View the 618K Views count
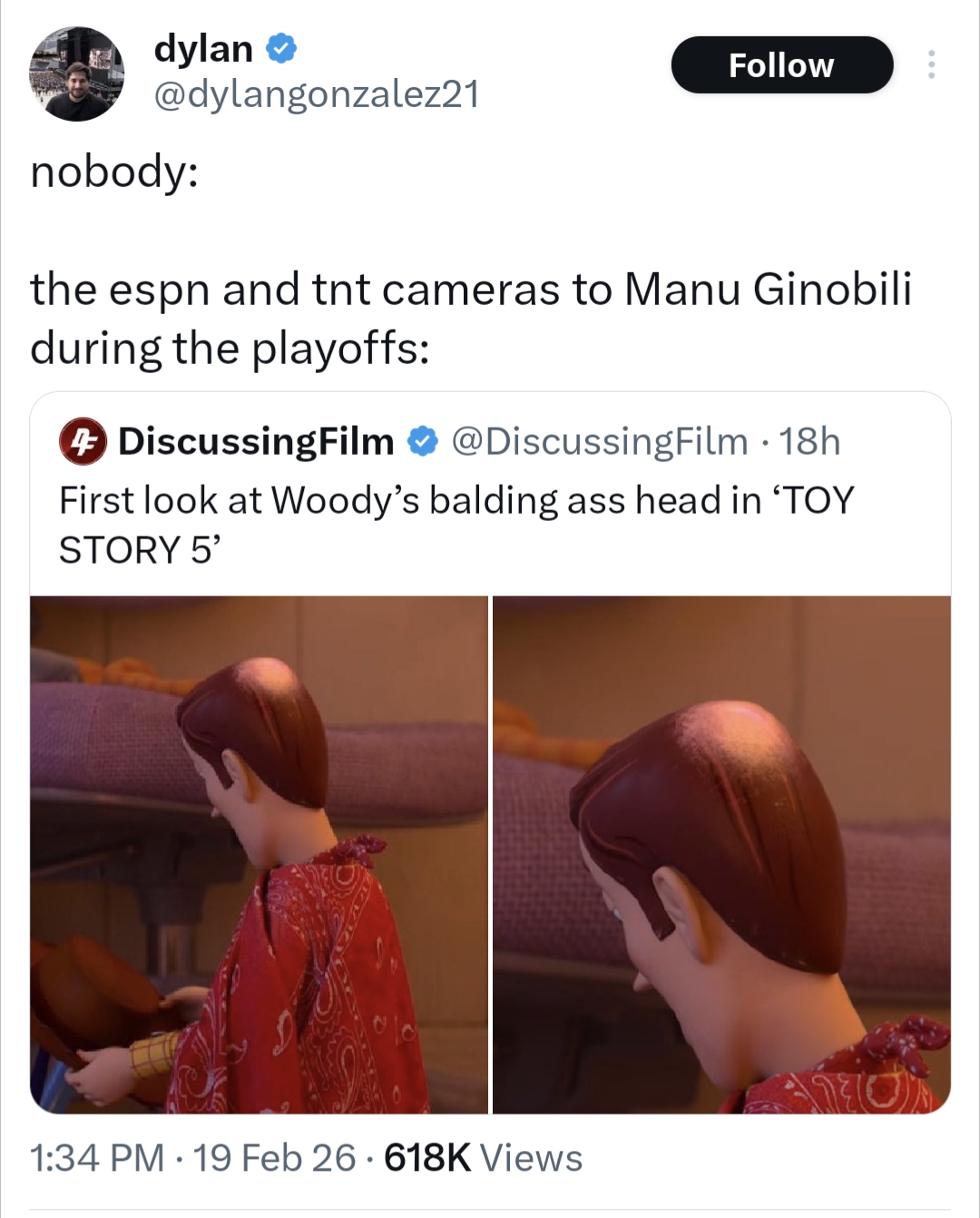 [x=484, y=1158]
